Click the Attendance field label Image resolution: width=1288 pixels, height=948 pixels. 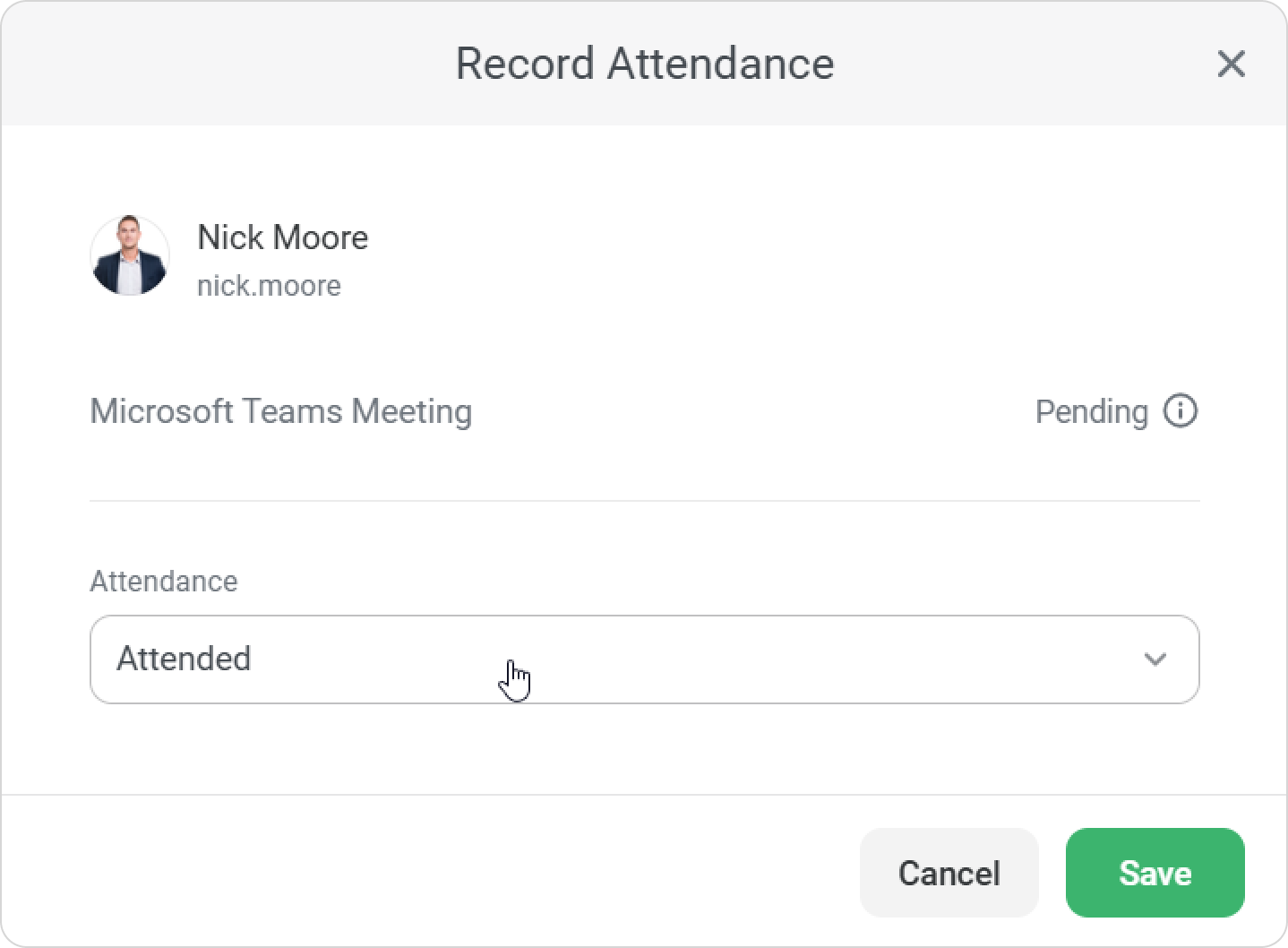pos(164,582)
